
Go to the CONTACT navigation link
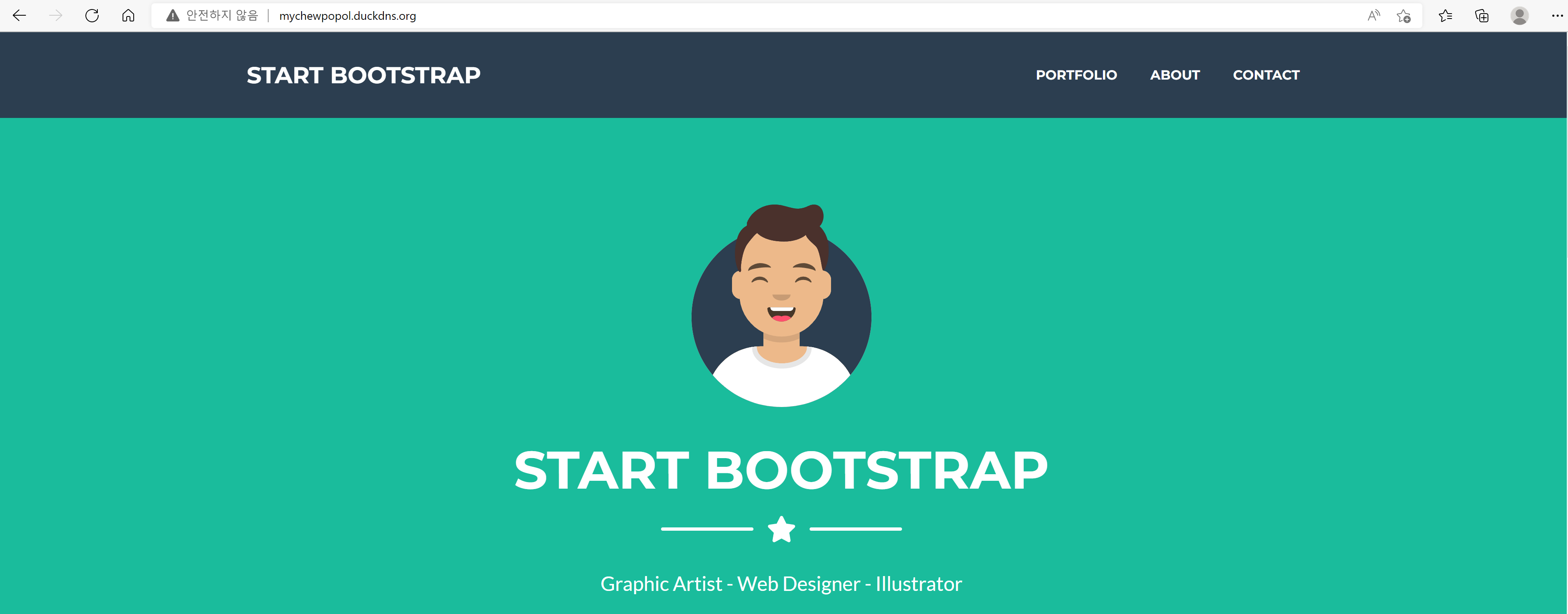click(x=1266, y=75)
